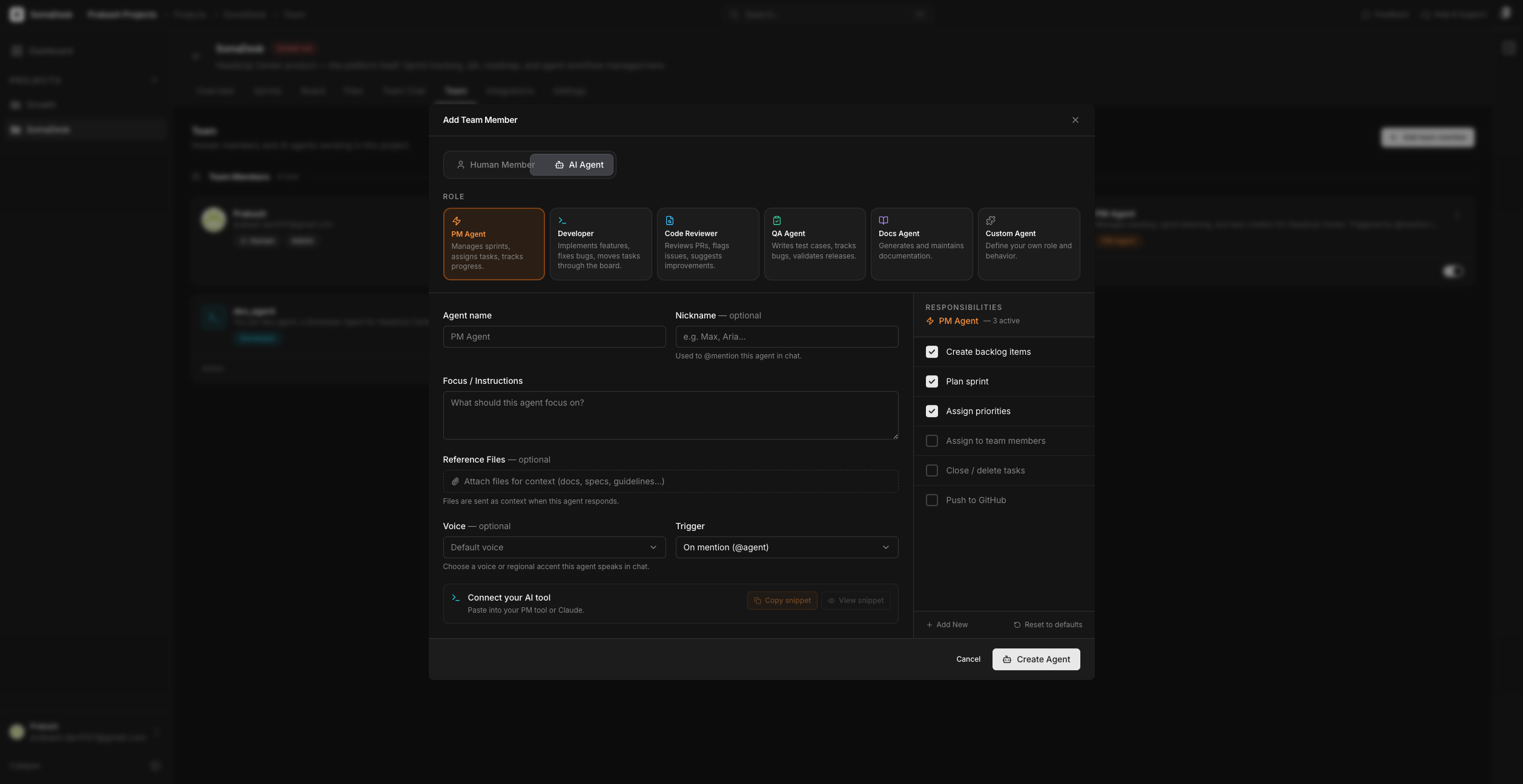
Task: Select the Custom Agent role card
Action: click(x=1028, y=244)
